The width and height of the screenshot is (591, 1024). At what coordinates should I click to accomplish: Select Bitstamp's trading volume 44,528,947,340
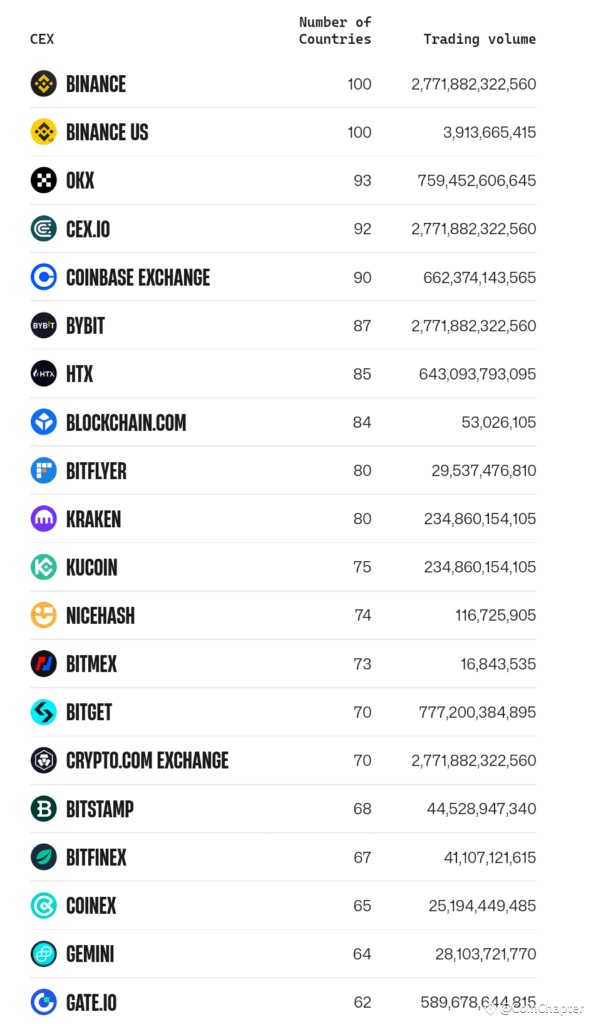click(x=481, y=808)
